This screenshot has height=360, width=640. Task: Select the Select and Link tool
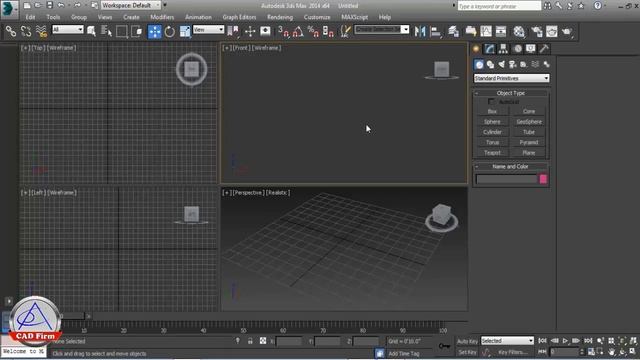point(11,31)
